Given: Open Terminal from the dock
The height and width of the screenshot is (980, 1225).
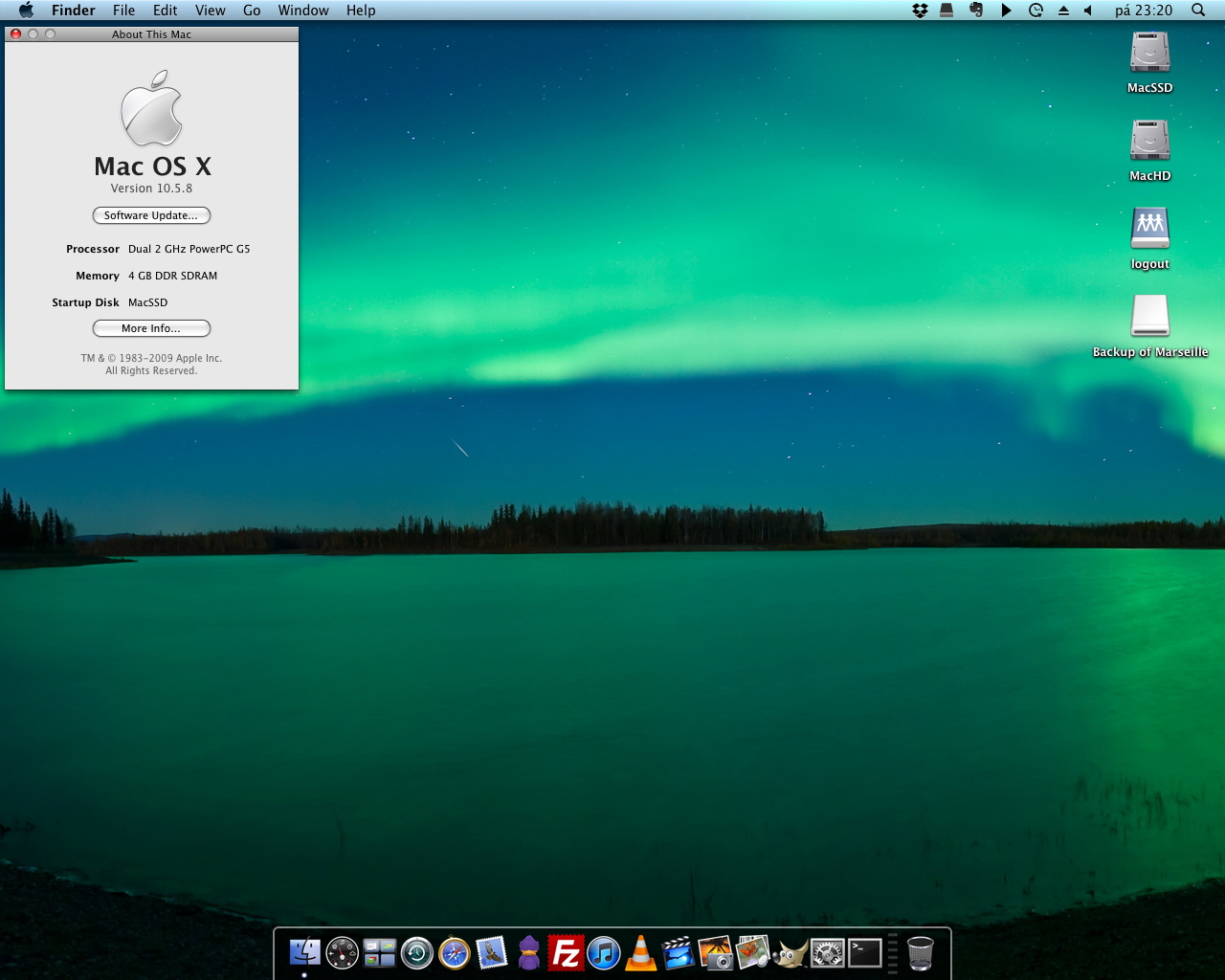Looking at the screenshot, I should pos(864,953).
